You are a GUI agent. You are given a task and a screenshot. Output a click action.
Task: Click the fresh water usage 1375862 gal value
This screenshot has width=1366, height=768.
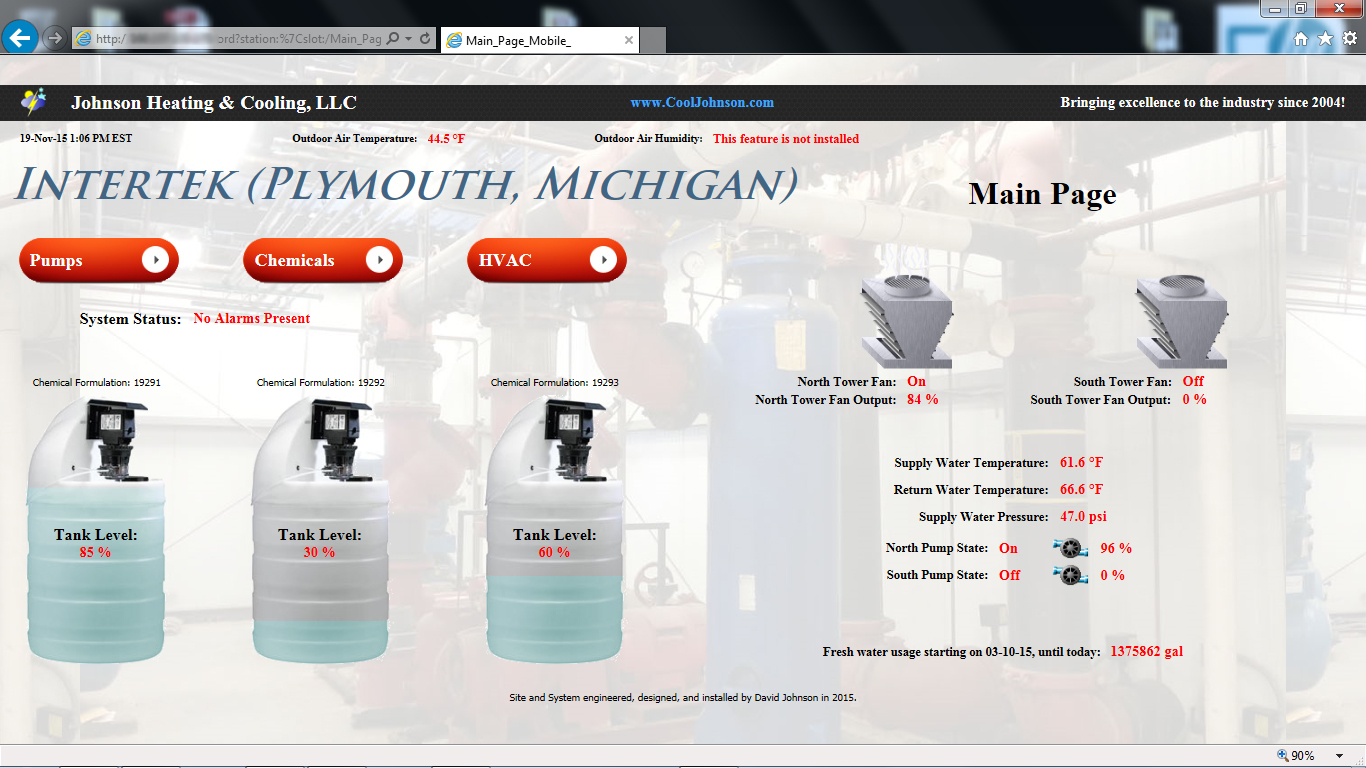(1146, 651)
